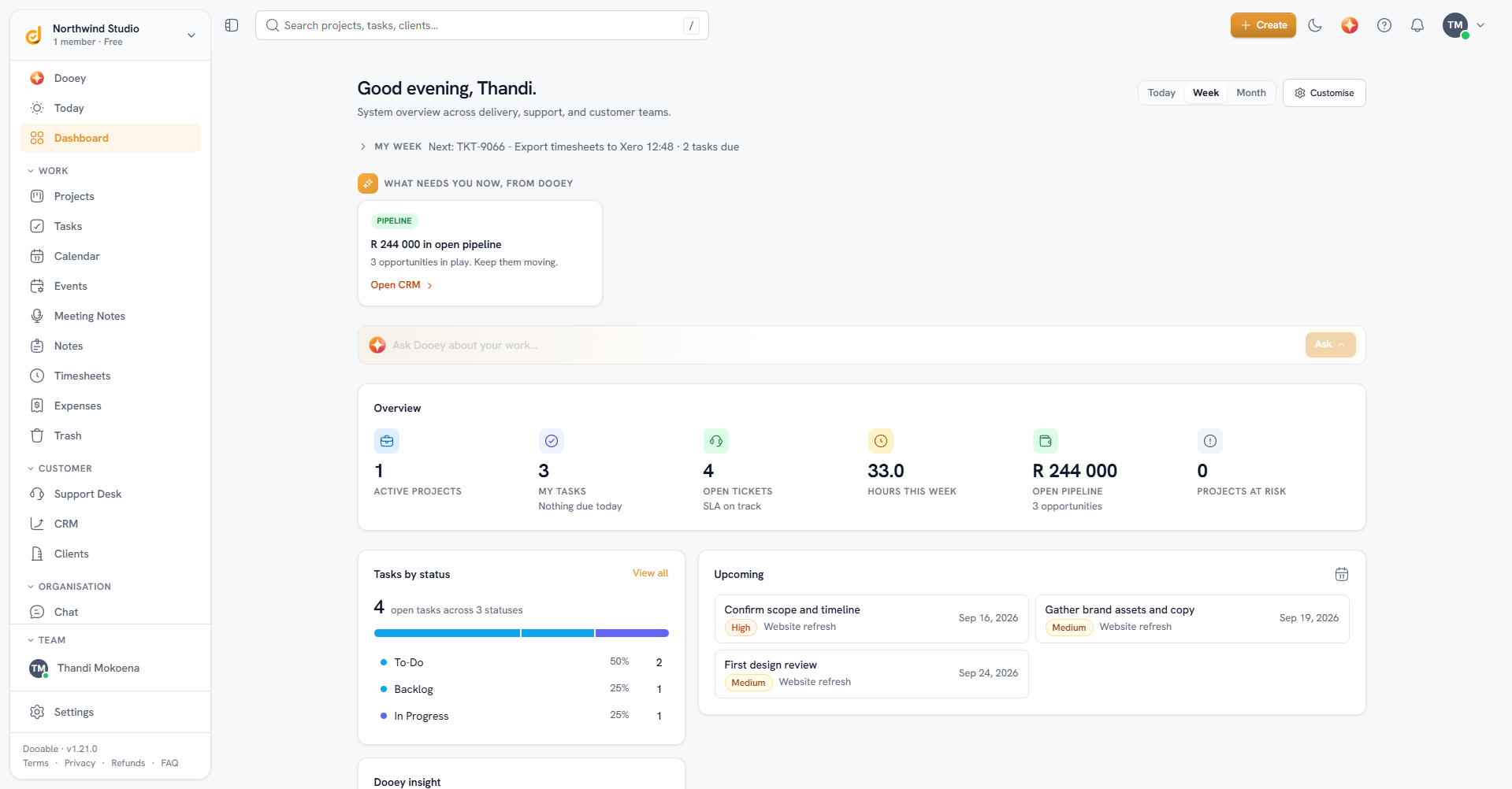The height and width of the screenshot is (789, 1512).
Task: Switch the dashboard range to Today
Action: (x=1161, y=93)
